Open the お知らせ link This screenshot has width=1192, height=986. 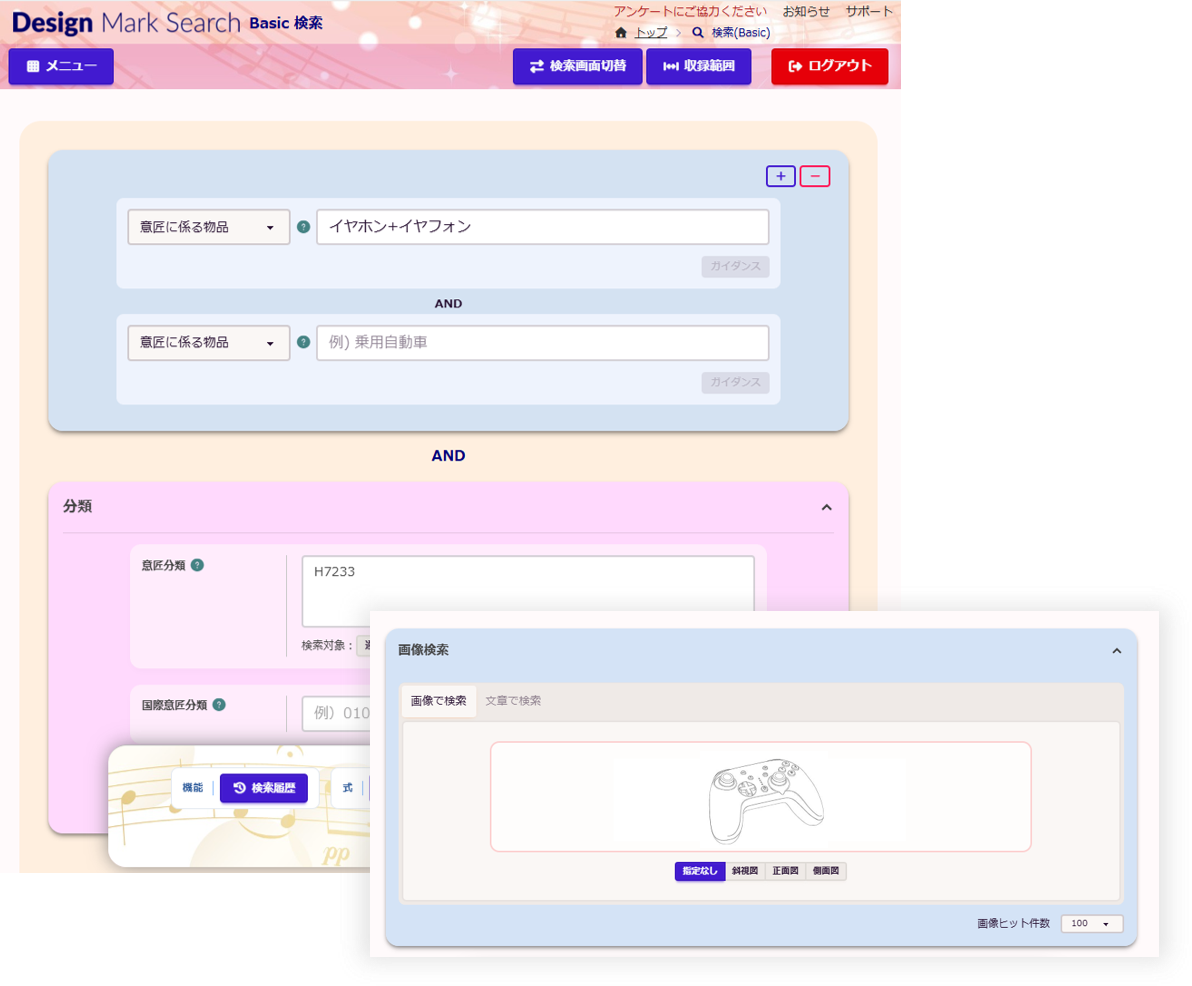[806, 11]
